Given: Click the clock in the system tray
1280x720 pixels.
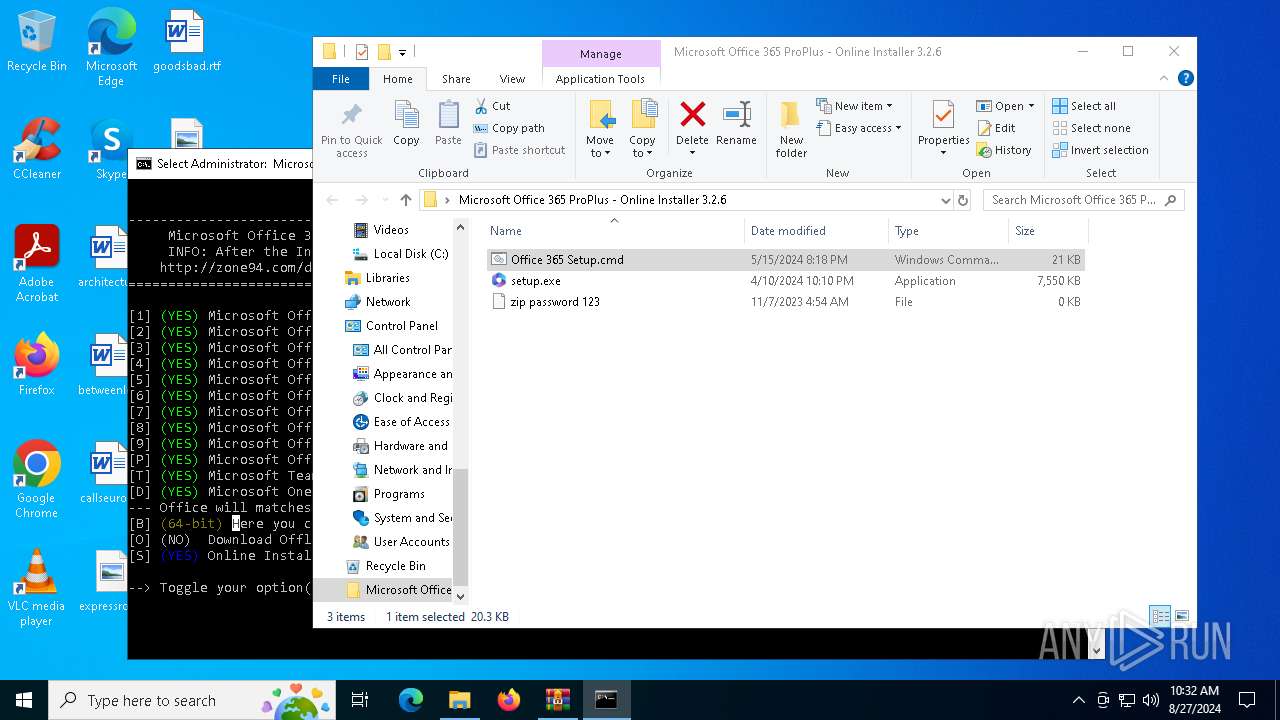Looking at the screenshot, I should (1194, 700).
